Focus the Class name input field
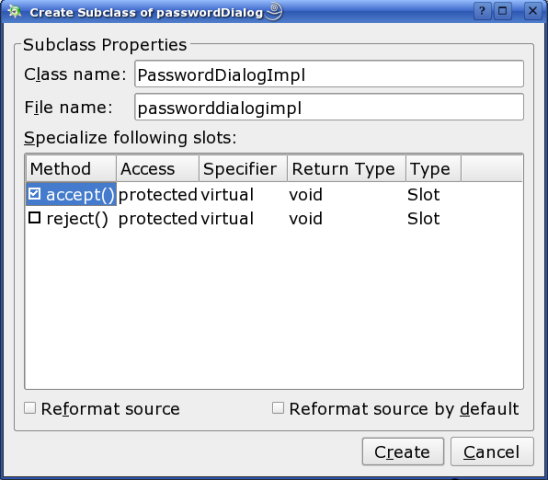The image size is (548, 480). point(329,74)
